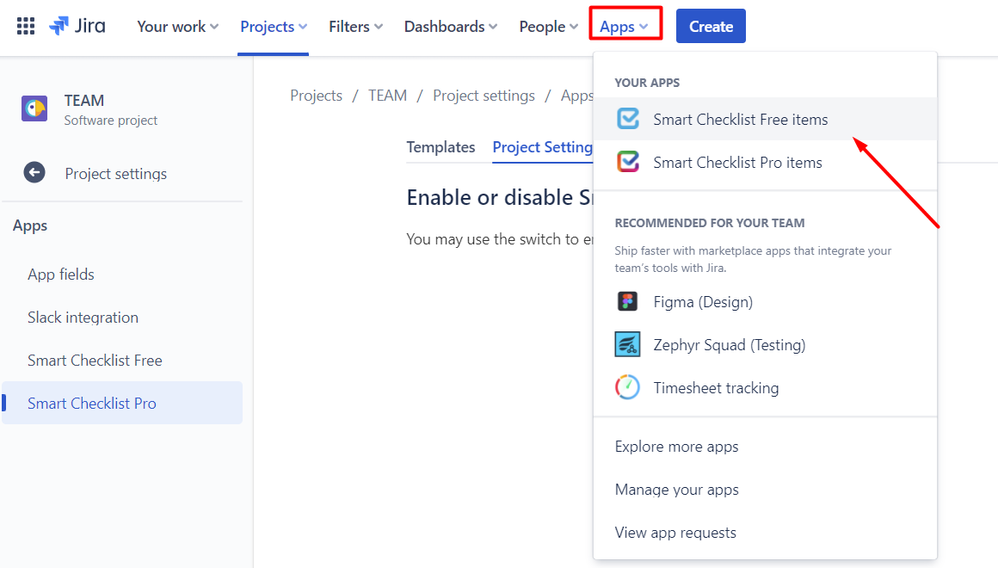Screen dimensions: 998x568
Task: Open Manage your apps
Action: (x=765, y=490)
